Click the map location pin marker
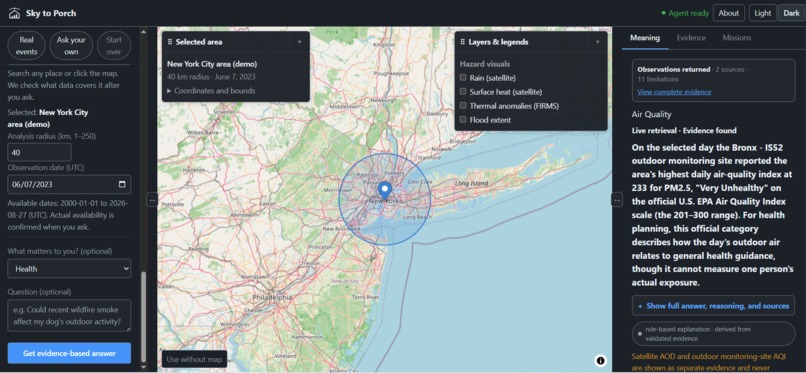Screen dimensions: 806x373 [384, 191]
